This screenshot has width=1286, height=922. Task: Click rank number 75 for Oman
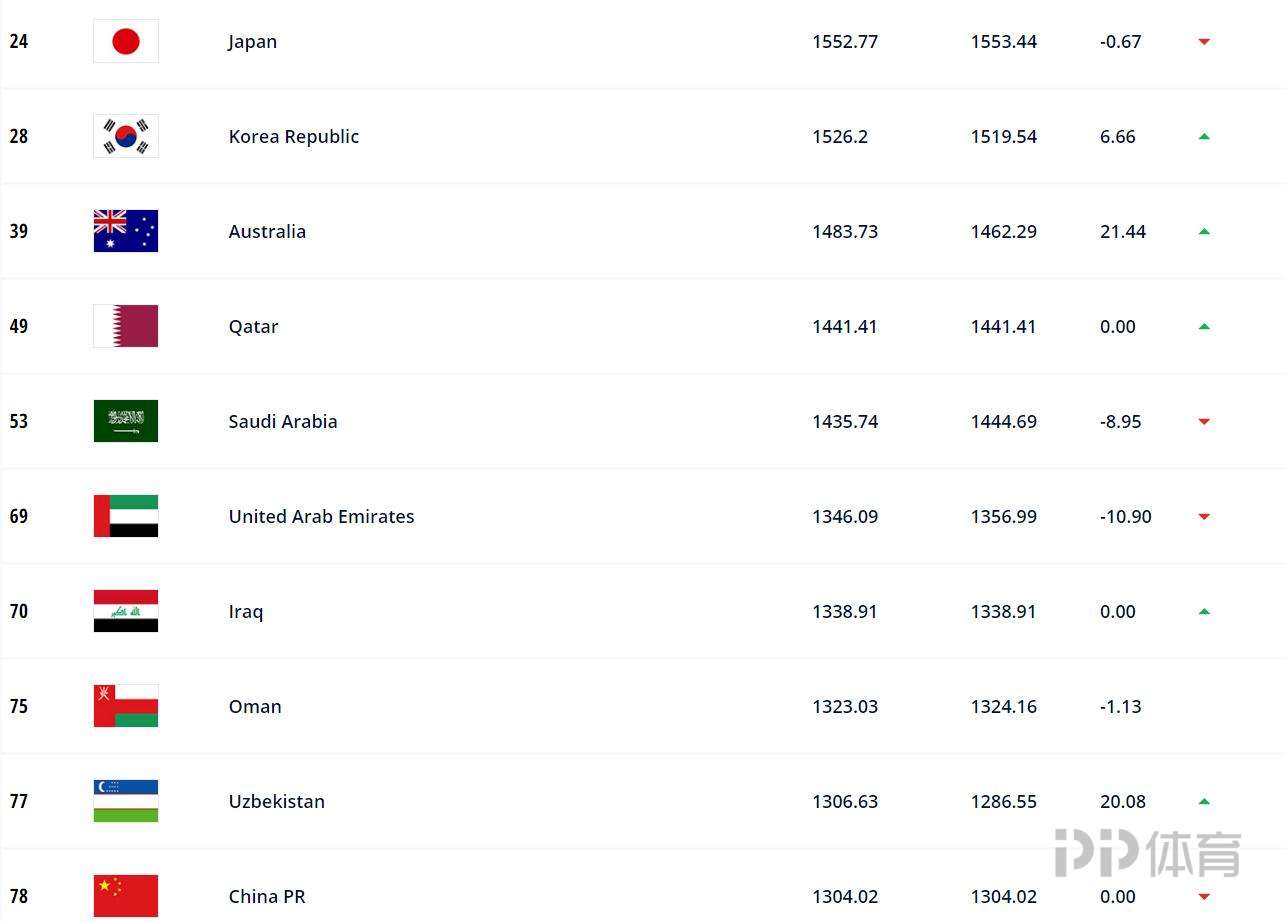pos(19,707)
